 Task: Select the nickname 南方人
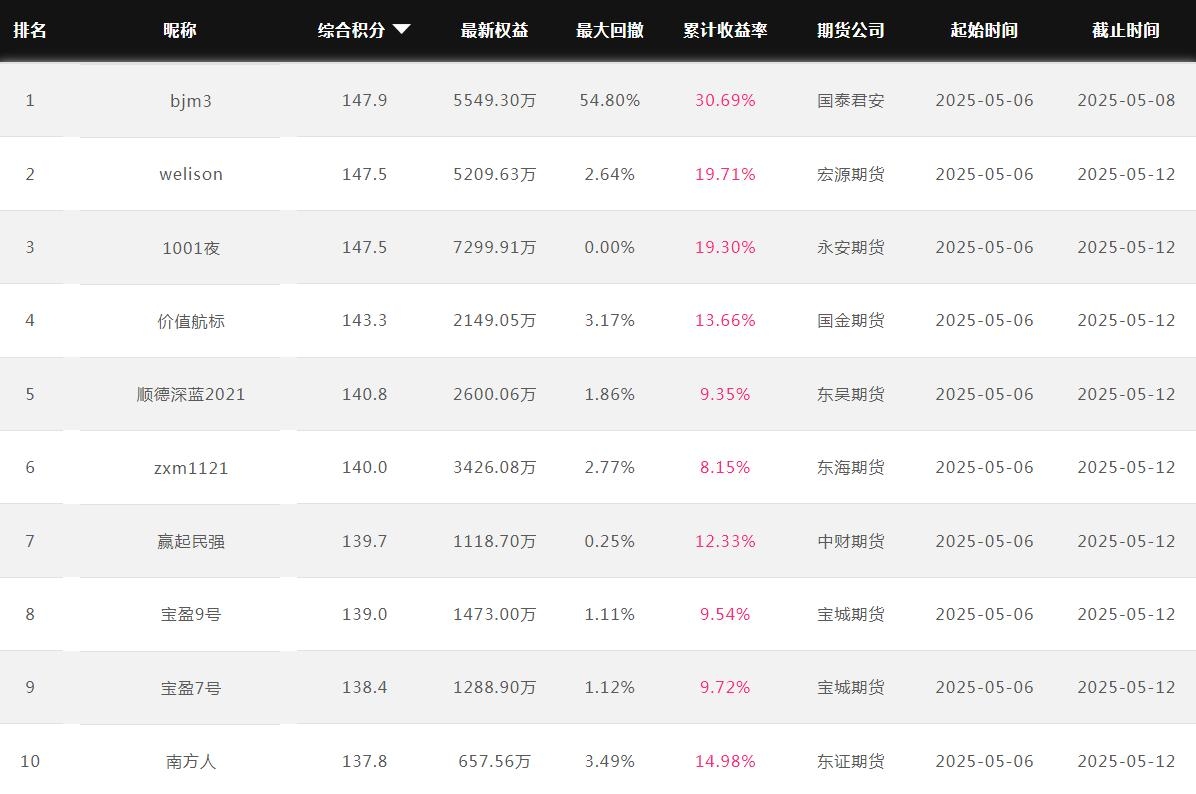click(191, 761)
